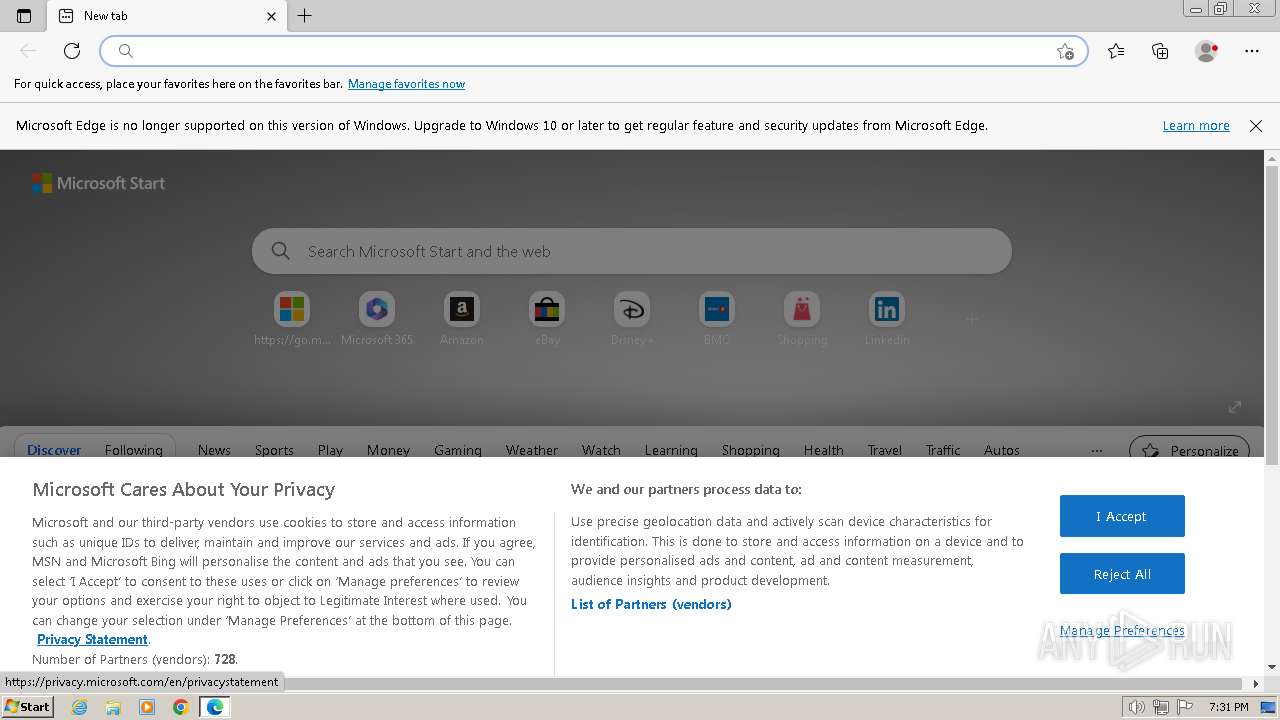
Task: Expand the page layout arrow icon
Action: coord(1235,406)
